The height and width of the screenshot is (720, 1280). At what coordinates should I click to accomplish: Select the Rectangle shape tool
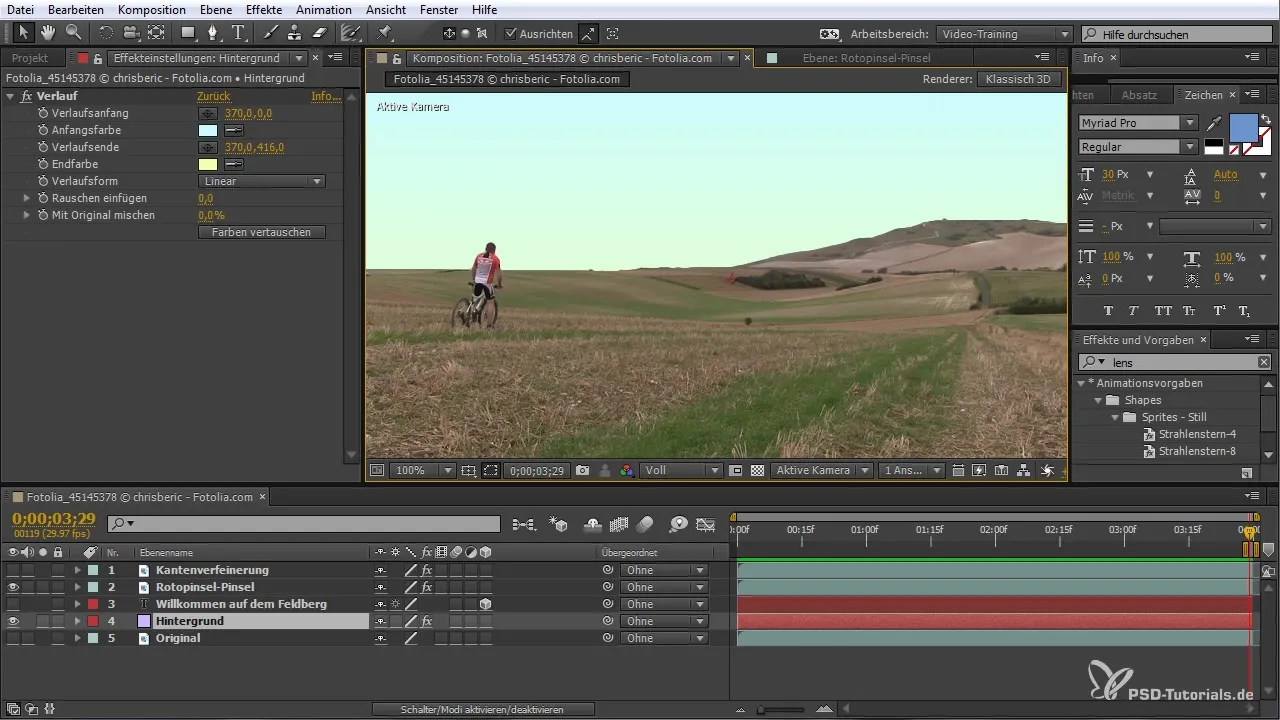pos(188,33)
